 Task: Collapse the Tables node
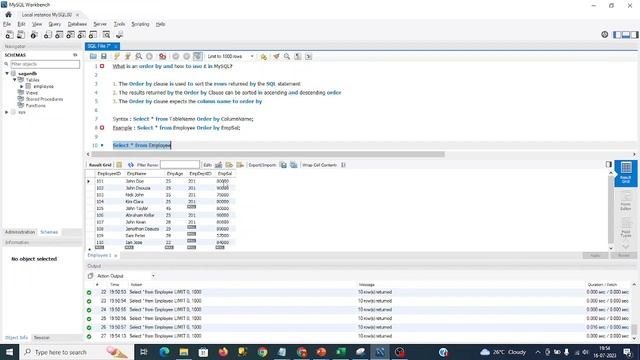pos(15,80)
